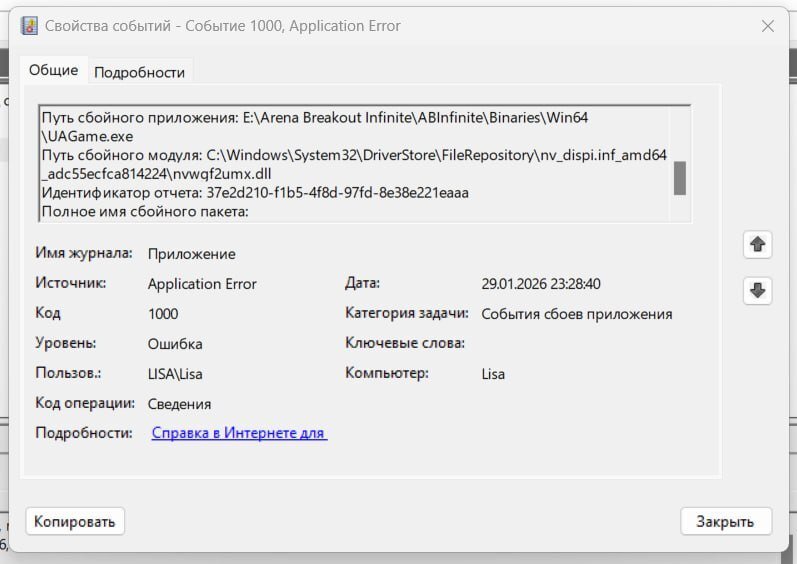Select the Код операции value Сведения
The height and width of the screenshot is (564, 797).
click(179, 404)
